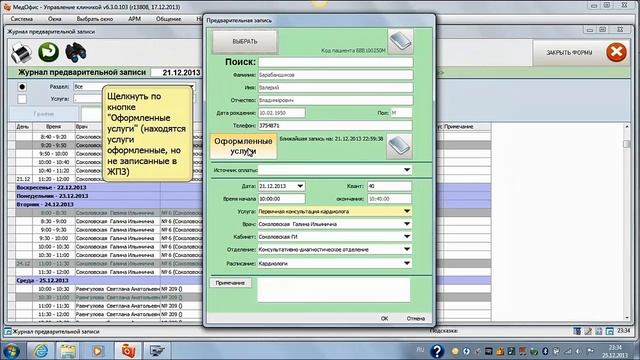Click the journal scrollbar down arrow
Image resolution: width=640 pixels, height=360 pixels.
[627, 318]
